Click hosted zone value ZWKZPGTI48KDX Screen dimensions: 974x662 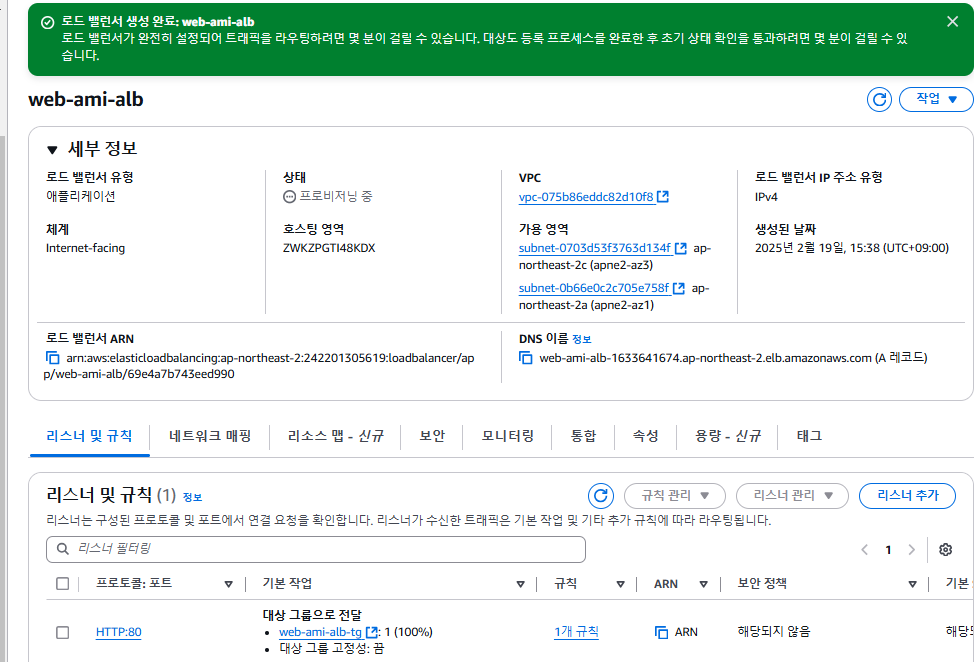click(329, 248)
